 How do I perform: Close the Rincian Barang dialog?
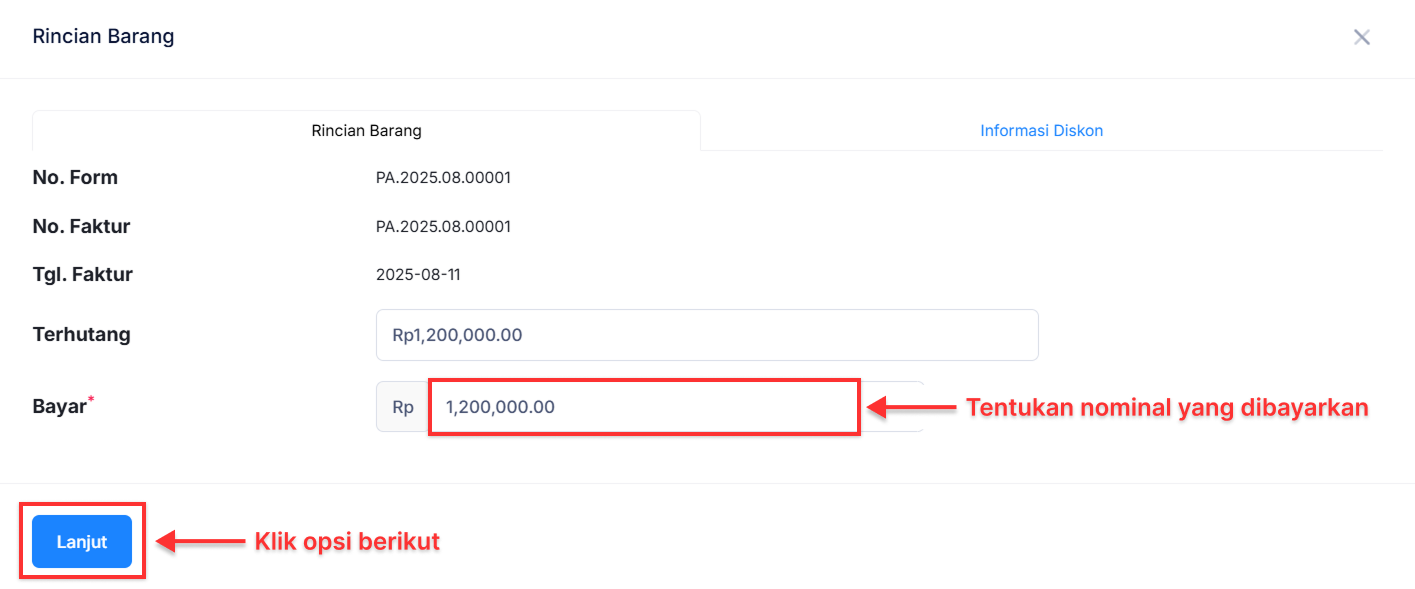coord(1361,37)
